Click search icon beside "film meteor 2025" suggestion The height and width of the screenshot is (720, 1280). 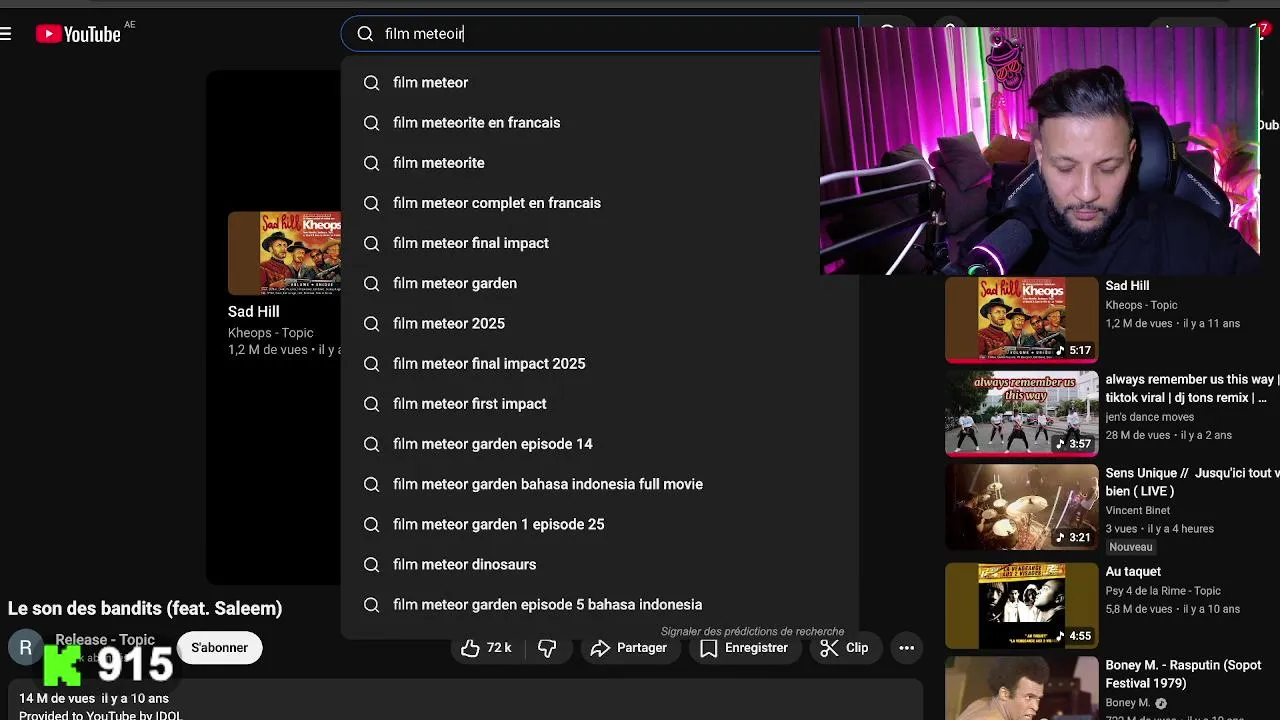pos(371,323)
